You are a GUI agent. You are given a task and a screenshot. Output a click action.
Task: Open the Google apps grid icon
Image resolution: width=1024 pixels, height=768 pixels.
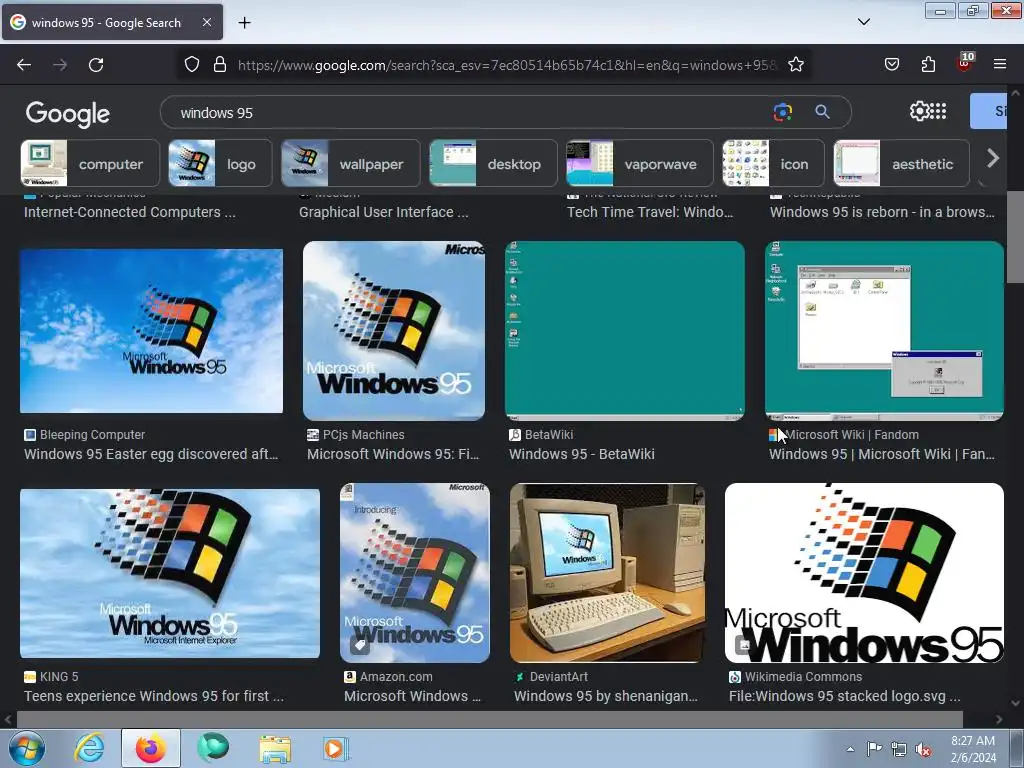coord(938,112)
